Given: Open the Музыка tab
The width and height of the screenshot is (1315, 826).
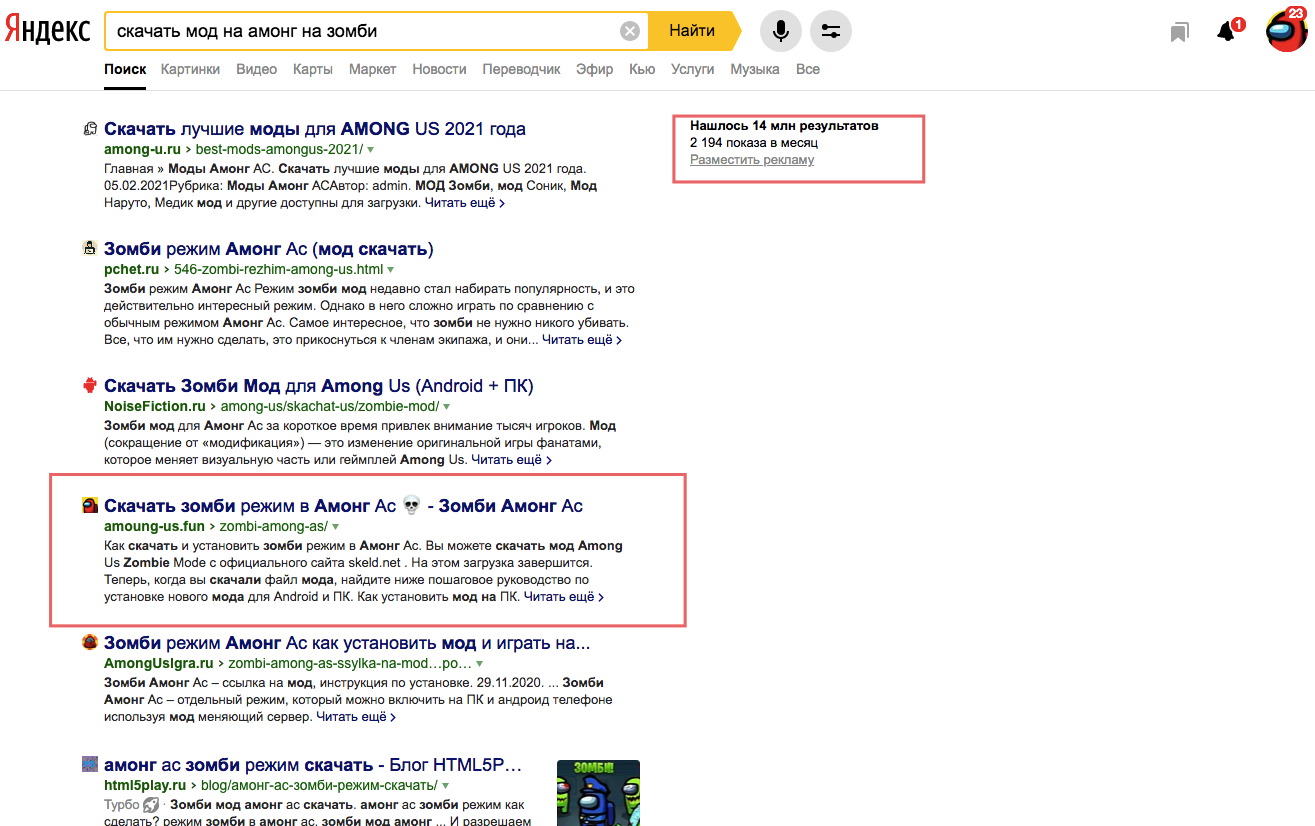Looking at the screenshot, I should click(x=755, y=69).
